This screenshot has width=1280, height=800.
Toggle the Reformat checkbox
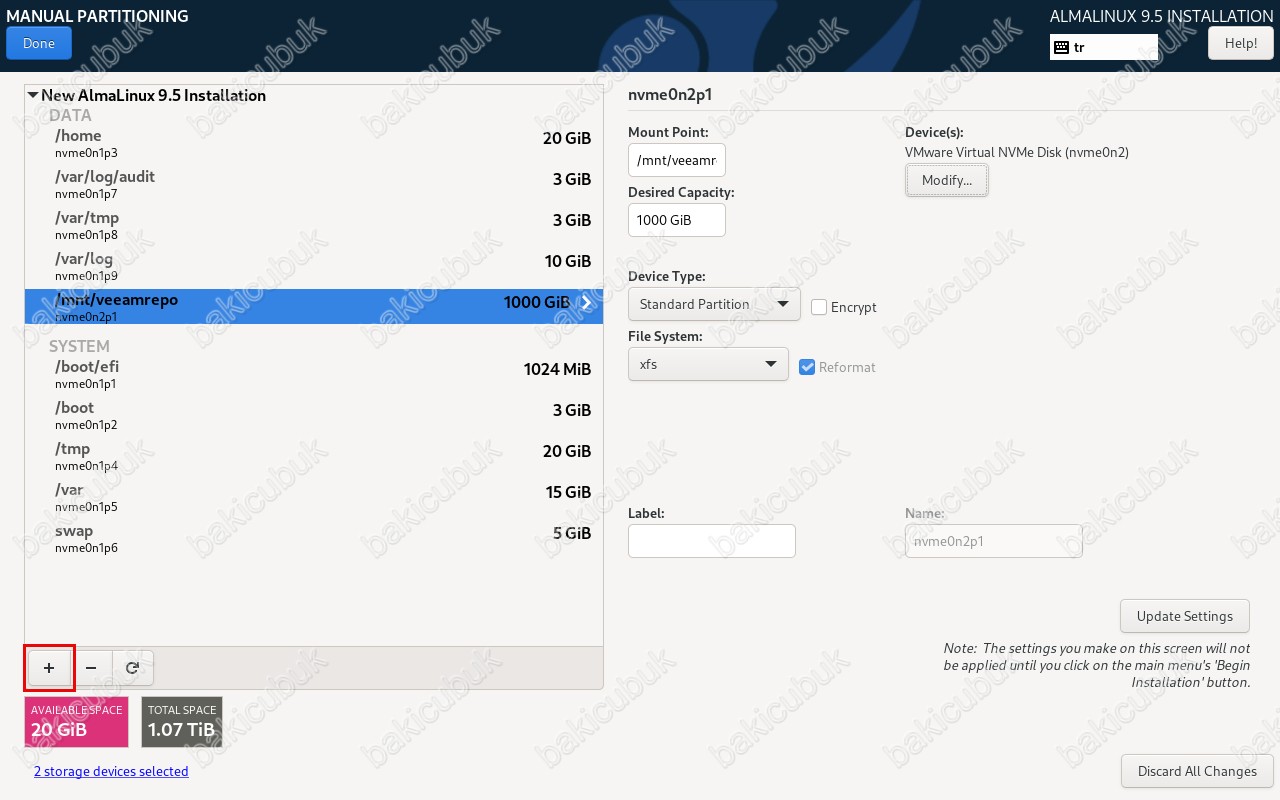(x=808, y=367)
